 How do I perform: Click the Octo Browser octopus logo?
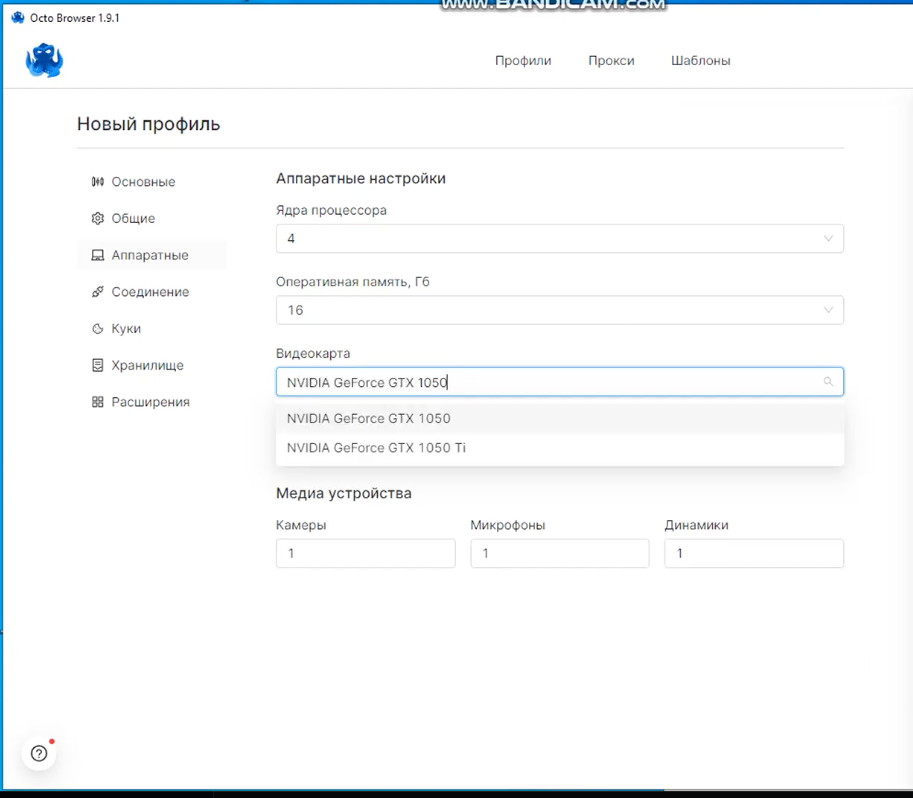[x=44, y=60]
